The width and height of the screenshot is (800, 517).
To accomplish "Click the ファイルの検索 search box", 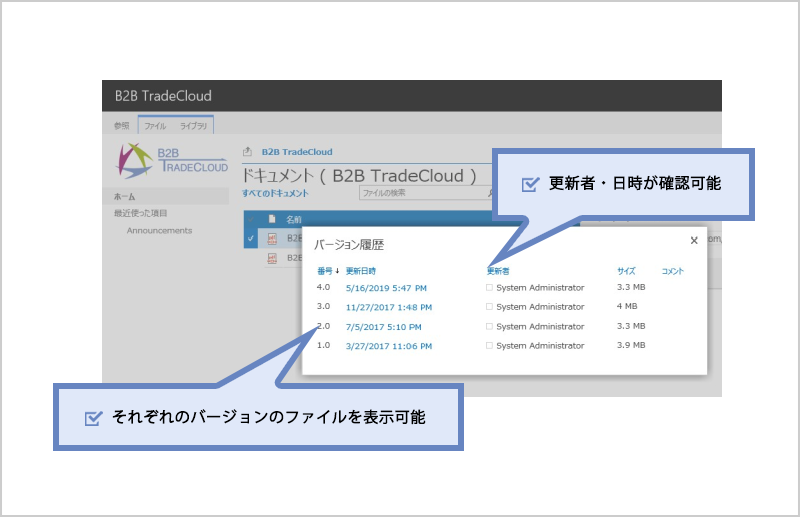I will (x=420, y=193).
